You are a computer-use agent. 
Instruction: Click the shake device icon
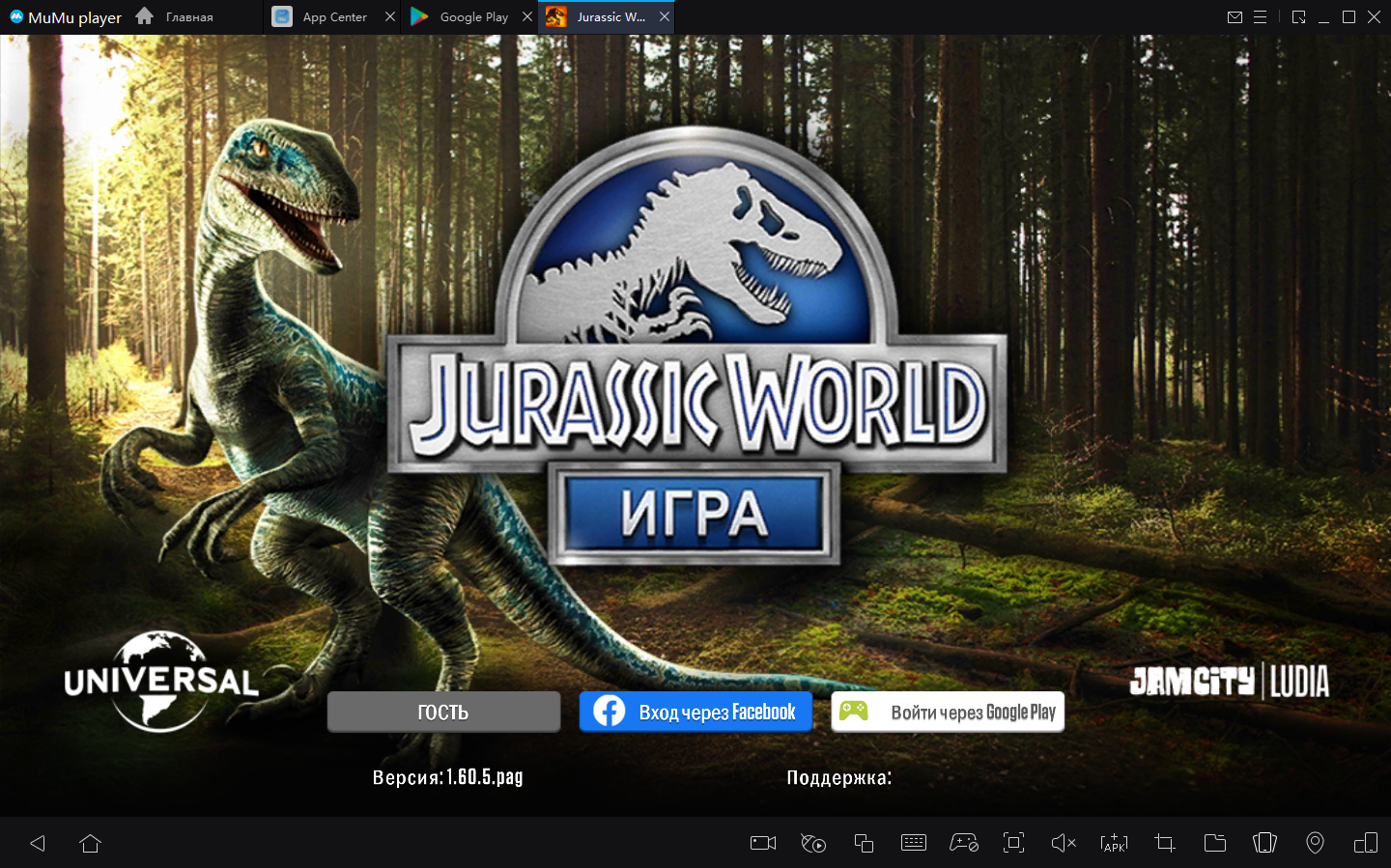pyautogui.click(x=1264, y=843)
